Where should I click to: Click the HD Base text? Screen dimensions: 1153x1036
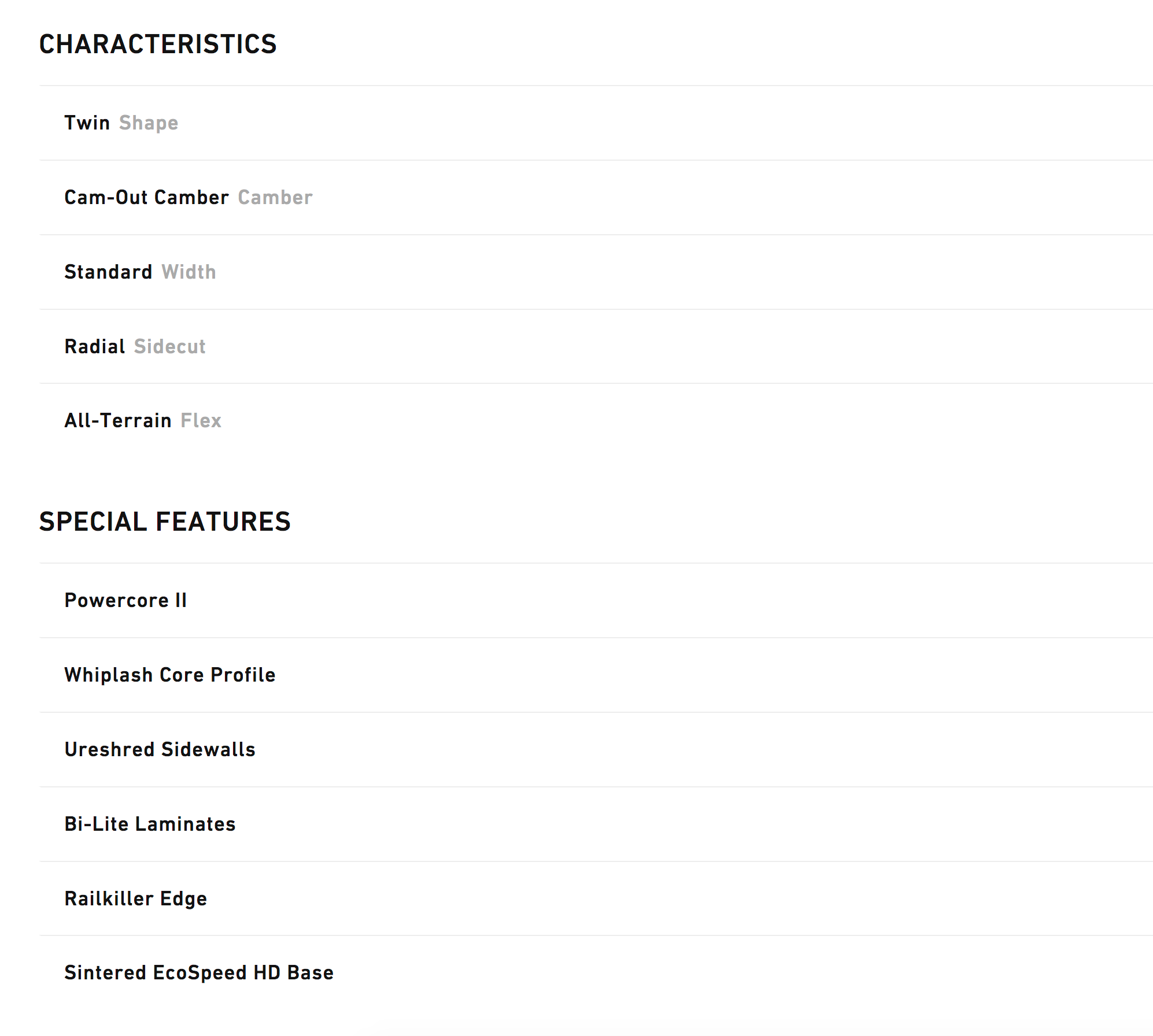pos(293,973)
